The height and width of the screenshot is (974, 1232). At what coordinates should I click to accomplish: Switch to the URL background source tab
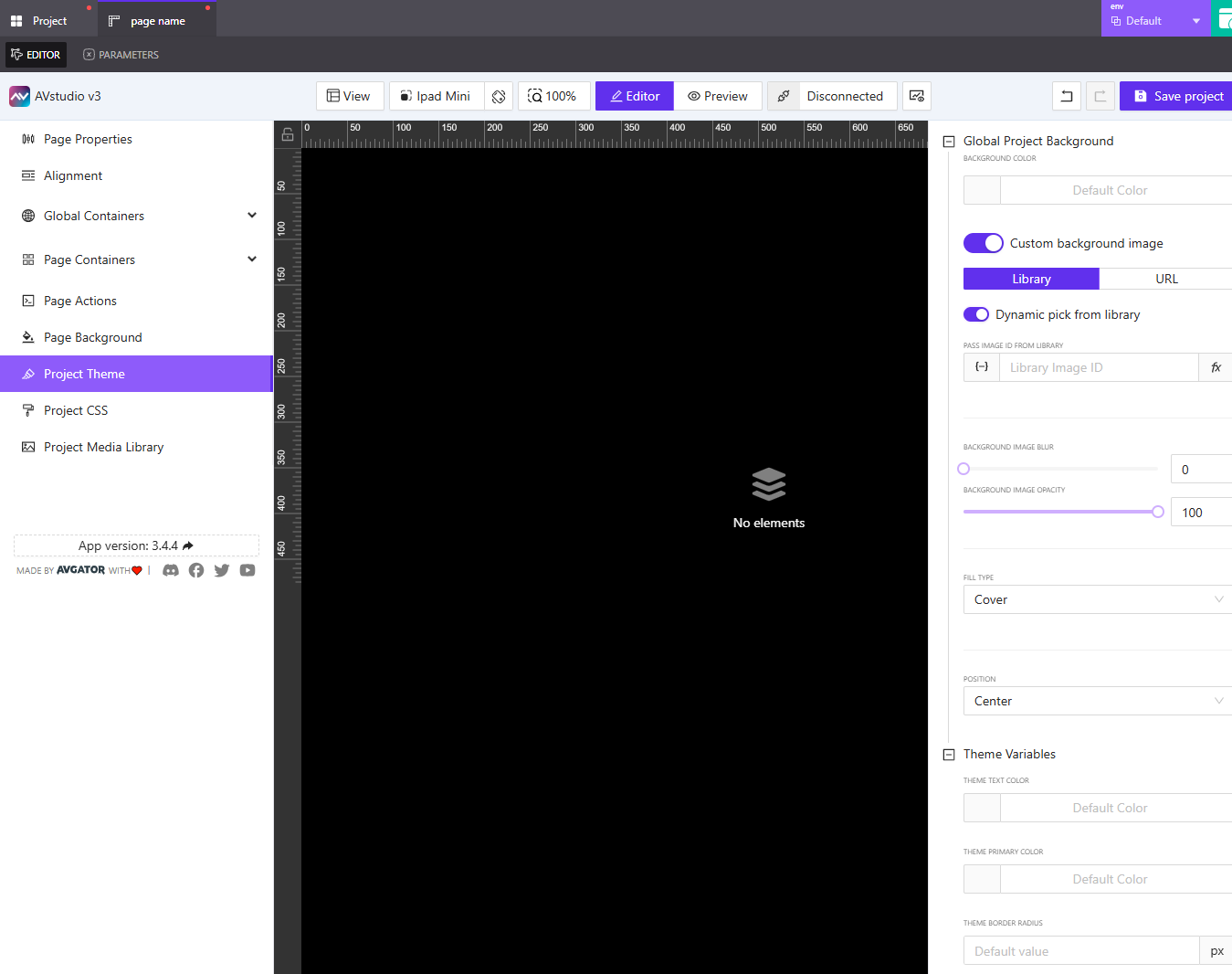(x=1166, y=279)
